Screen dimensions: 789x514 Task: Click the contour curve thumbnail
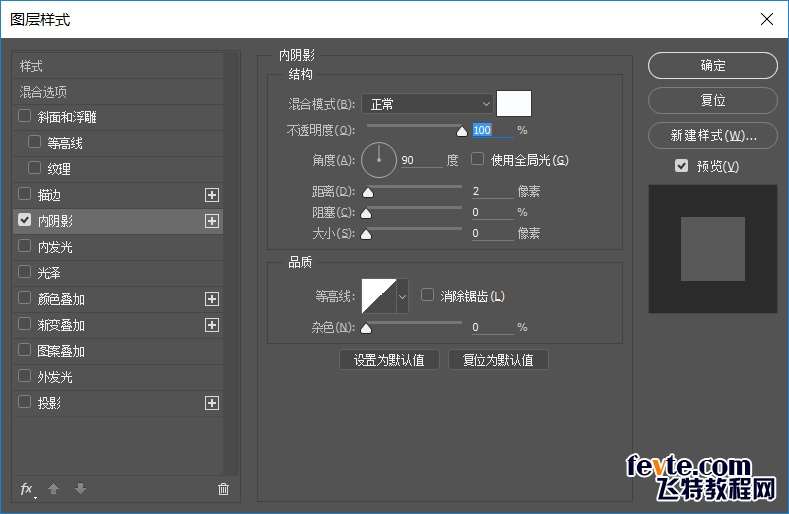[x=379, y=297]
